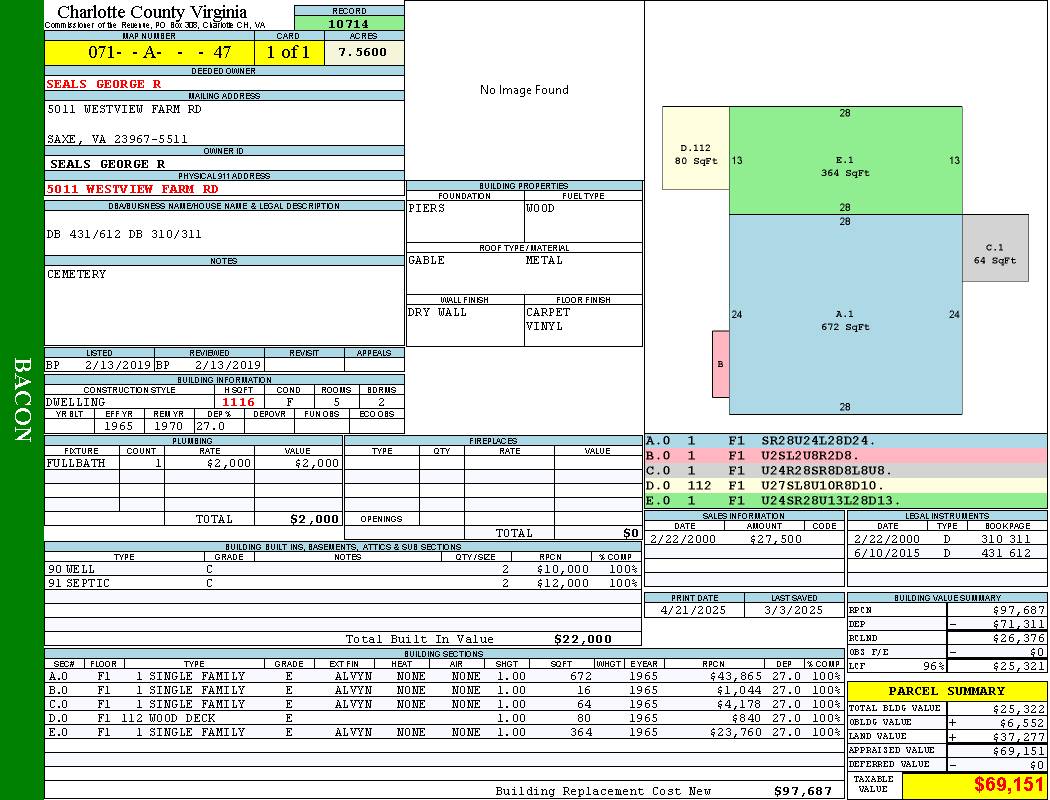Select building section row B.0 with 16 sqft

[x=444, y=690]
